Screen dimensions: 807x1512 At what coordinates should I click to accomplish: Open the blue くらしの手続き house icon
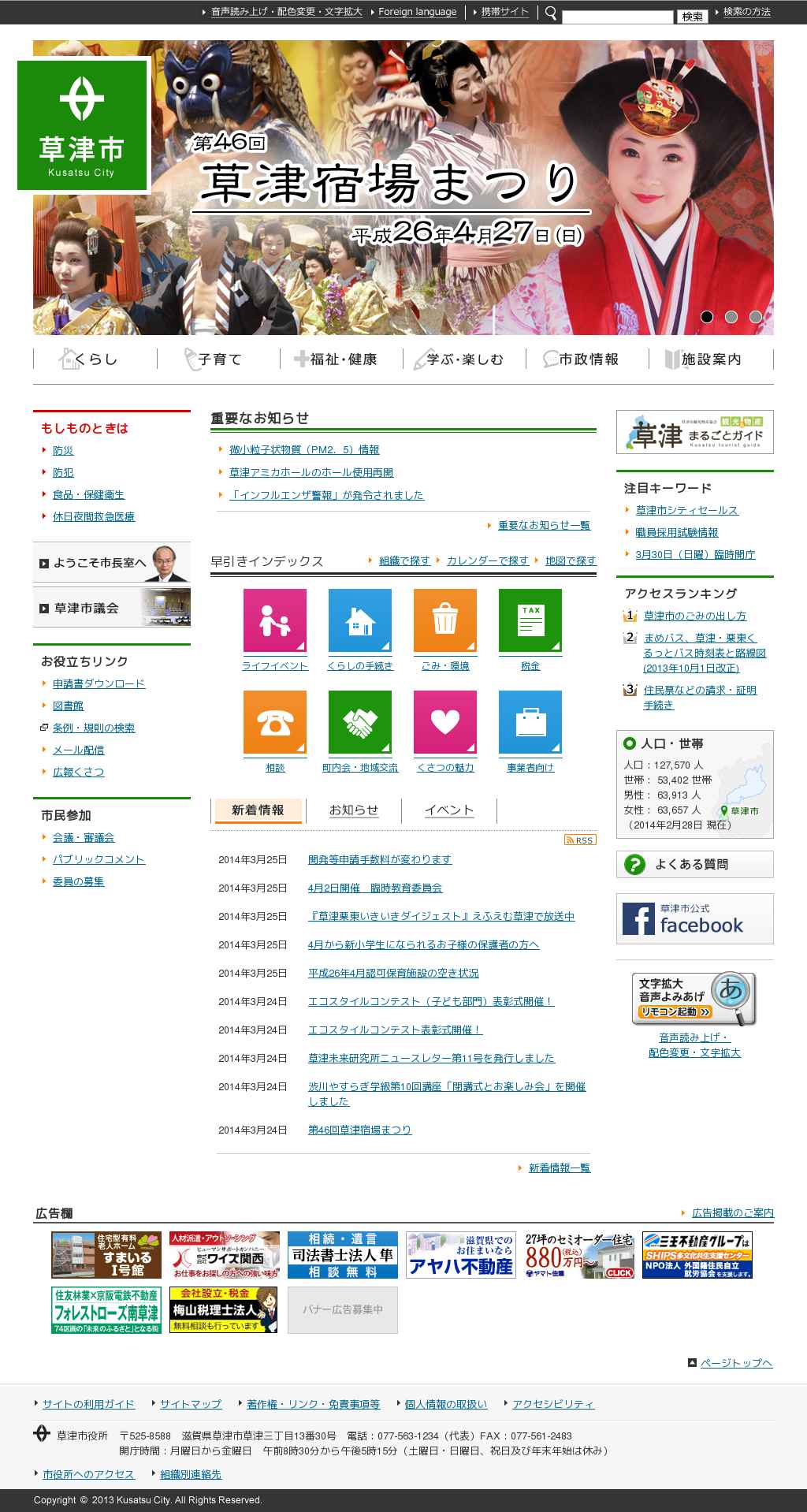coord(360,620)
